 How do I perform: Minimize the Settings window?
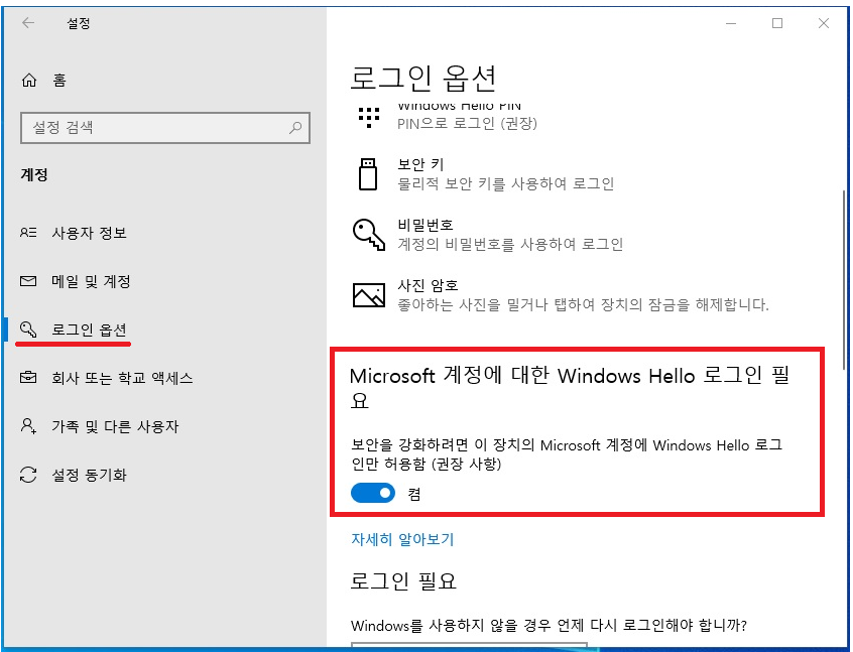click(731, 23)
